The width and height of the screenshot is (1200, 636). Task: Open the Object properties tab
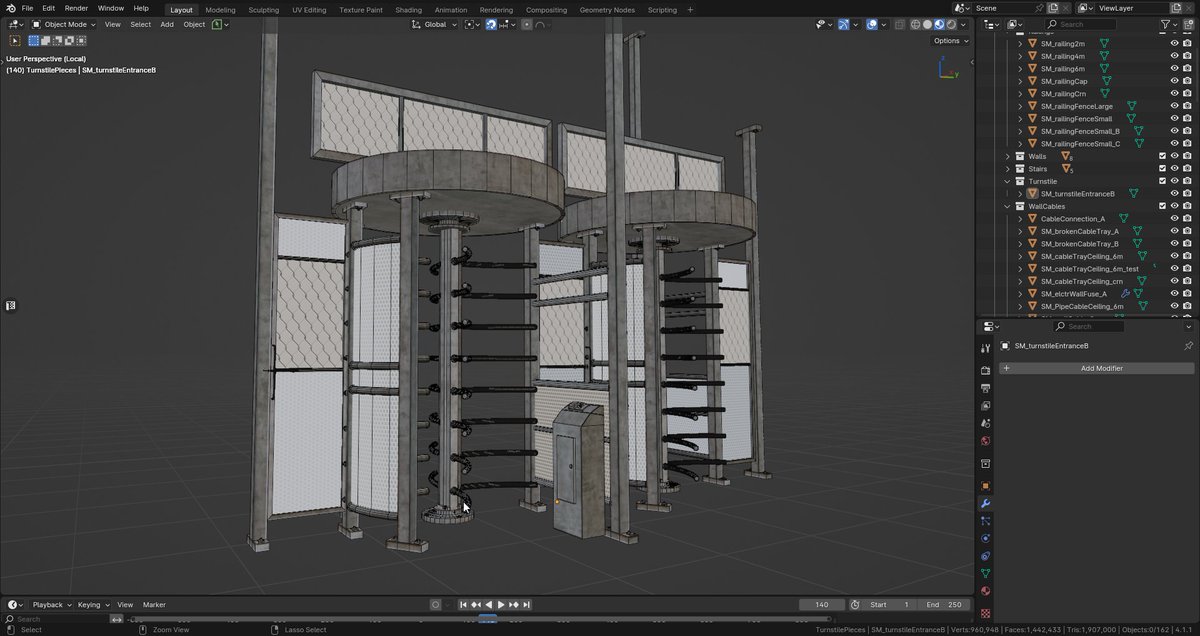[x=985, y=485]
